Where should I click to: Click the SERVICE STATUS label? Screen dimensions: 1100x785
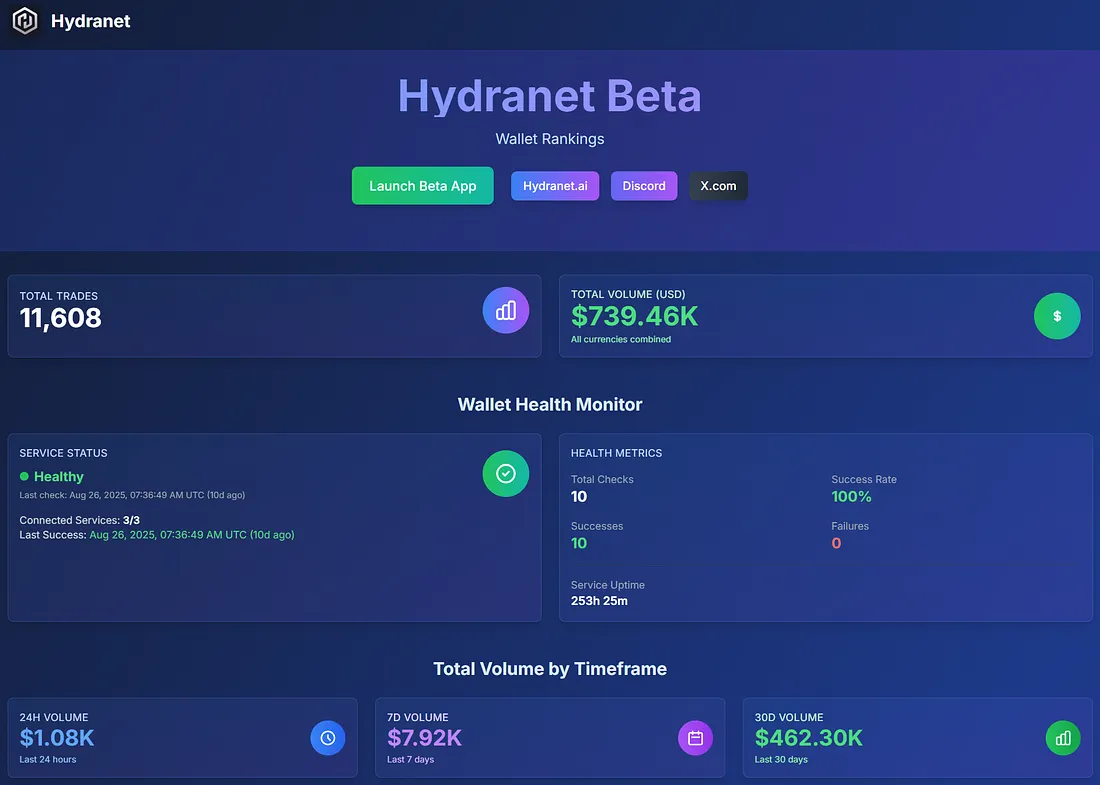63,453
